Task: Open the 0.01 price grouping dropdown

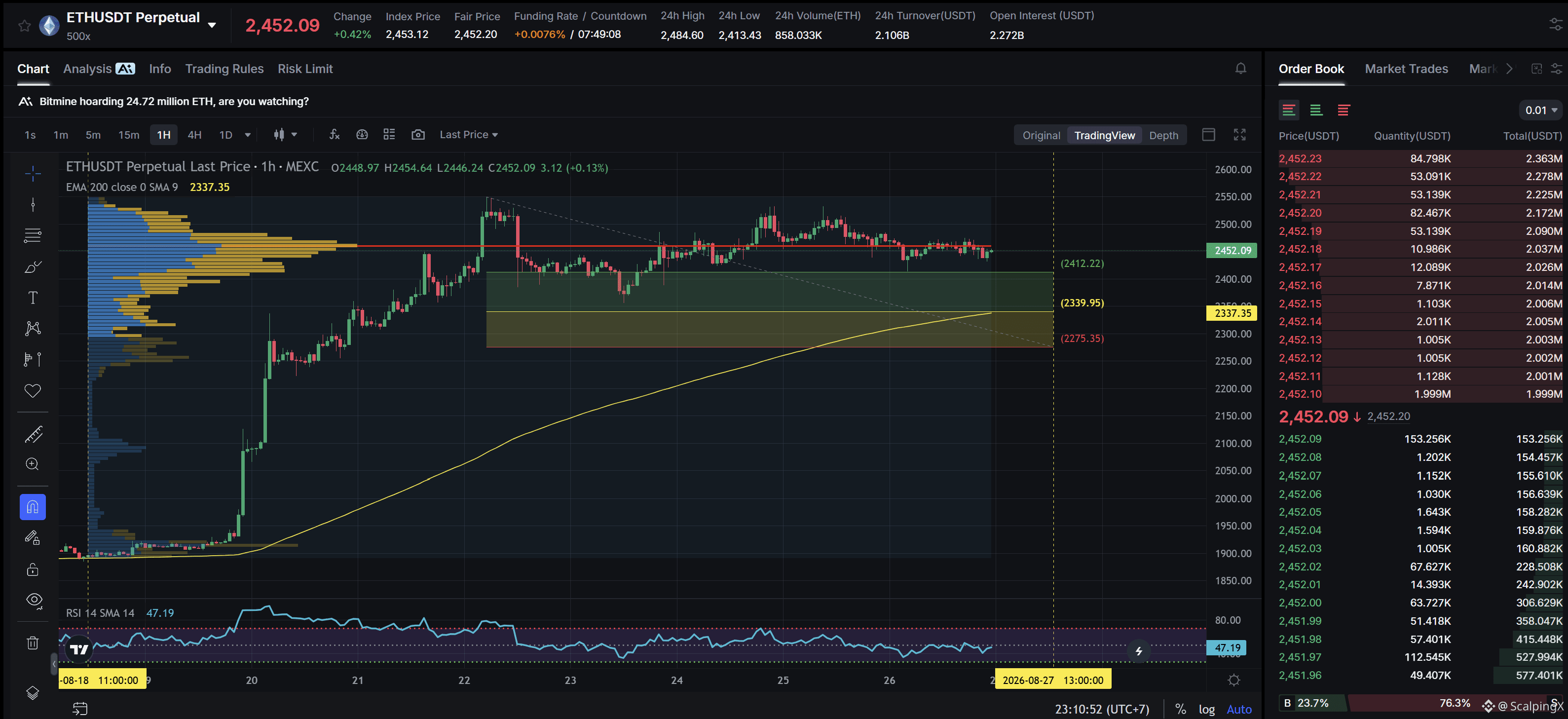Action: click(x=1540, y=110)
